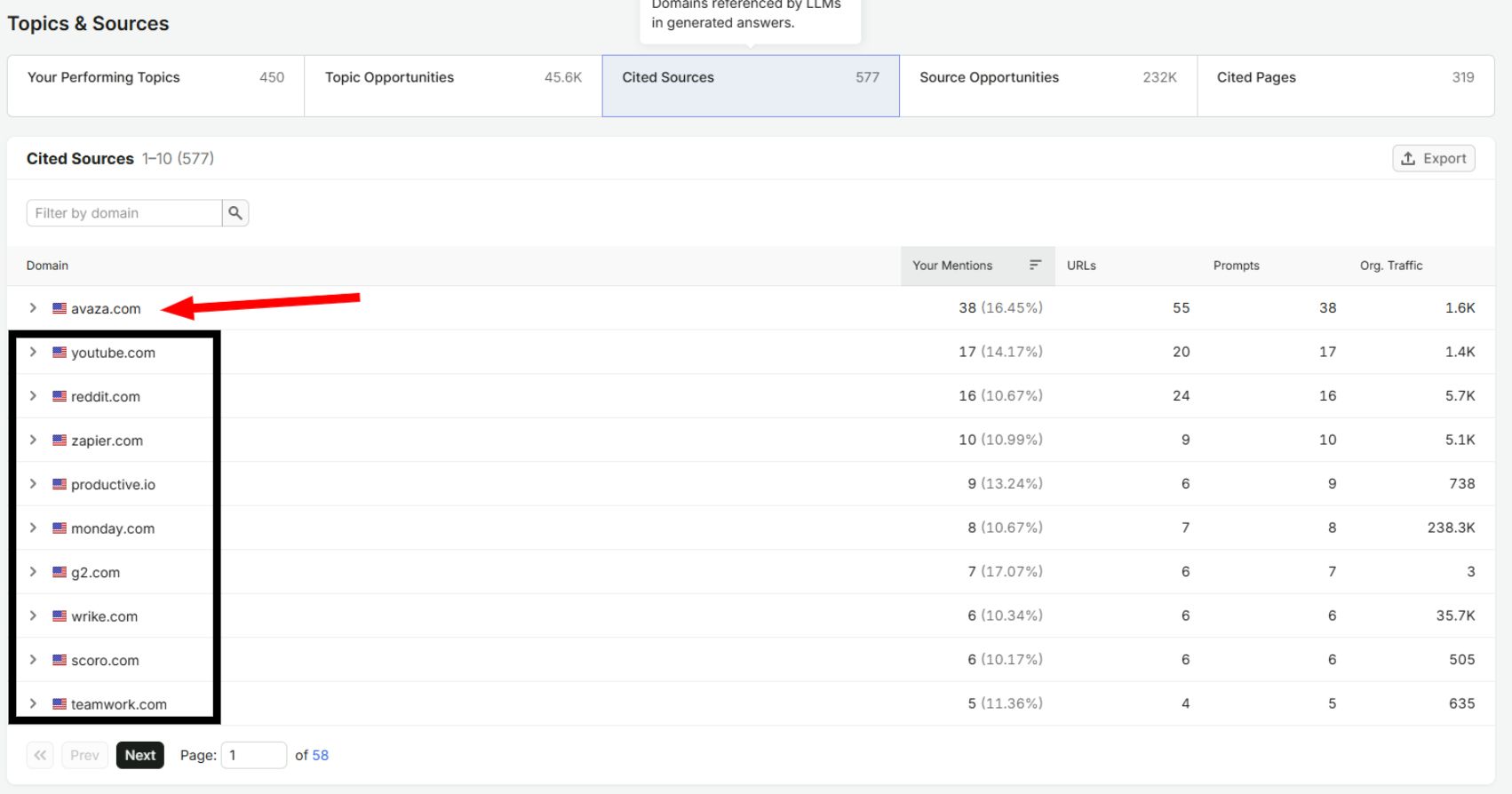The width and height of the screenshot is (1512, 794).
Task: Expand the g2.com row
Action: [33, 572]
